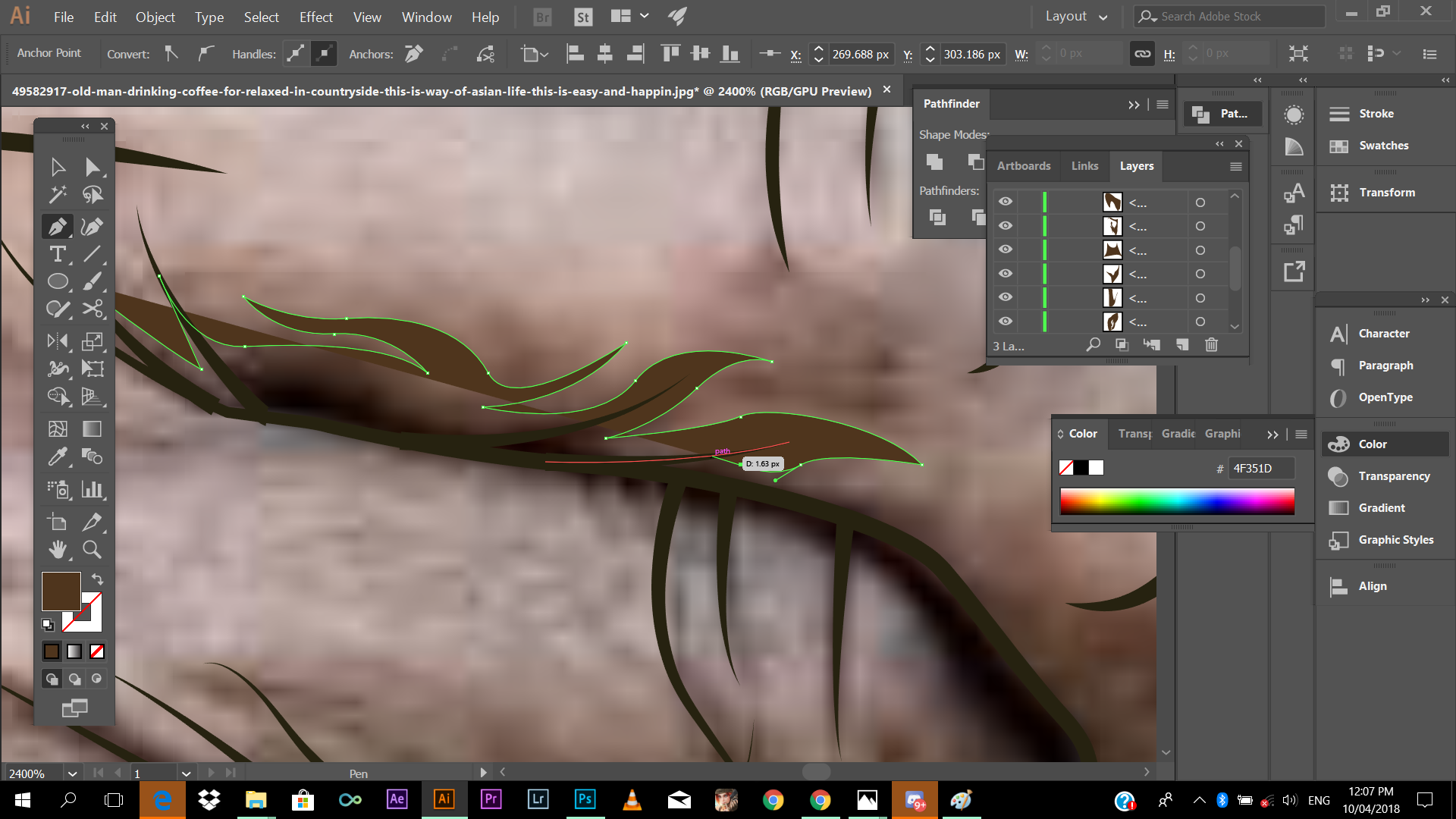Image resolution: width=1456 pixels, height=819 pixels.
Task: Switch to the Artboards tab
Action: [x=1024, y=166]
